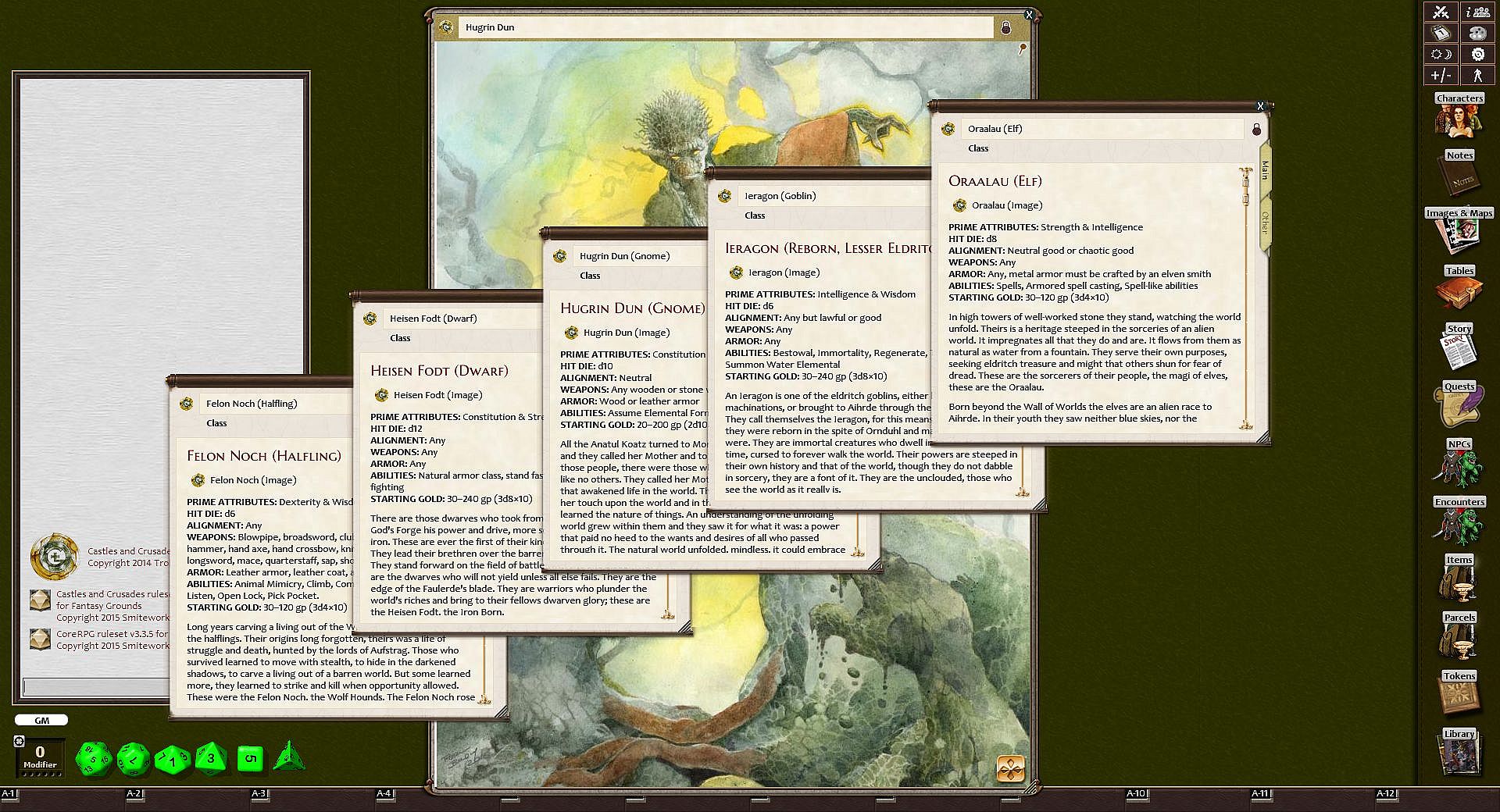This screenshot has height=812, width=1500.
Task: Open the Characters sidebar button
Action: pyautogui.click(x=1459, y=116)
